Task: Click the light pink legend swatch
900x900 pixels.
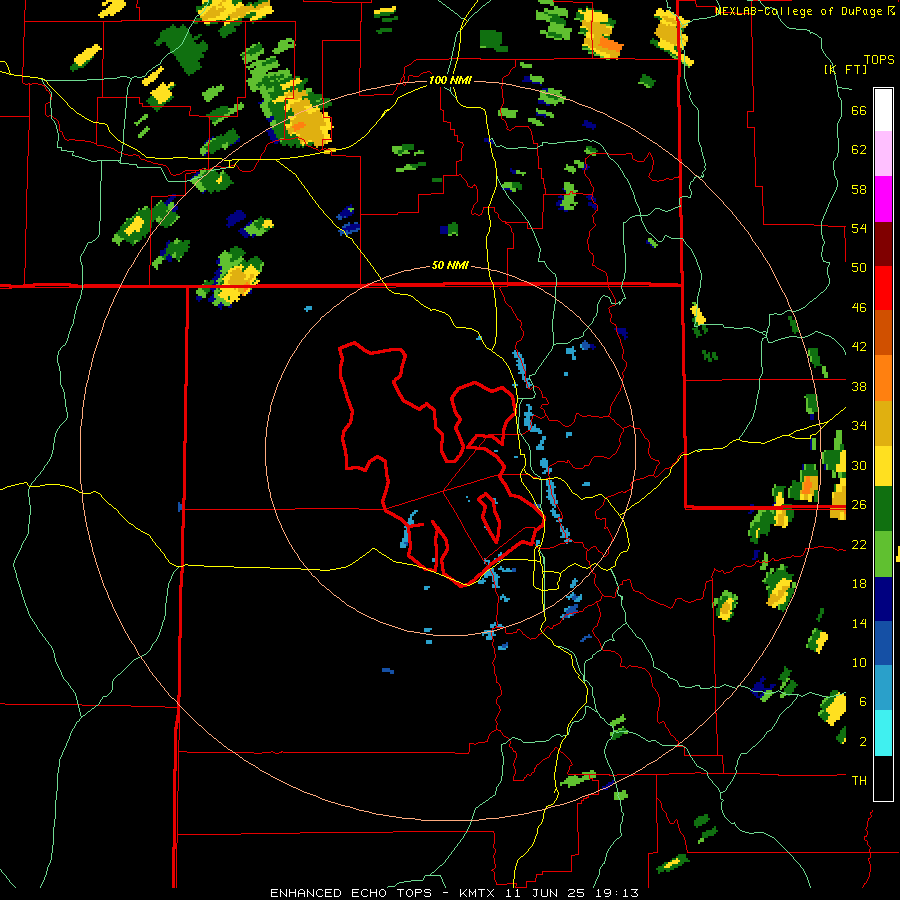Action: tap(883, 154)
